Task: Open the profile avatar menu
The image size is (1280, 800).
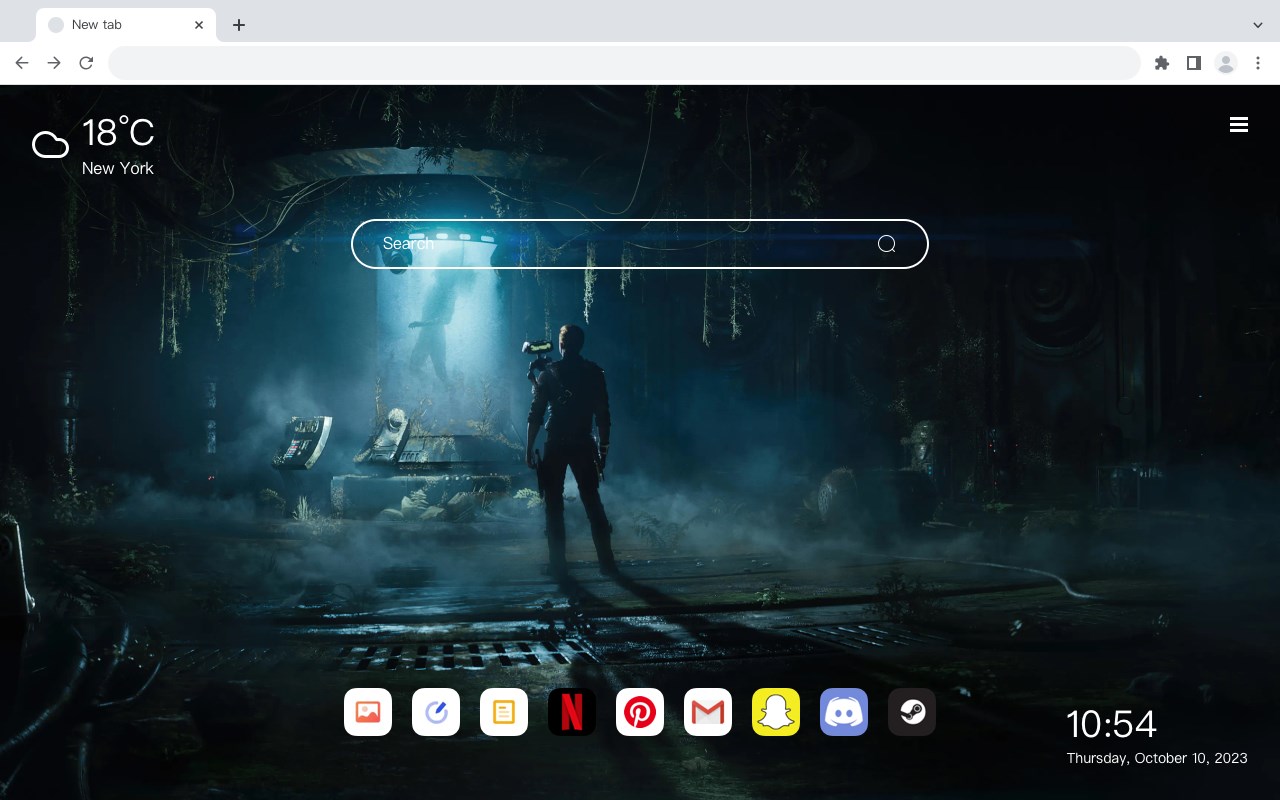Action: click(x=1226, y=63)
